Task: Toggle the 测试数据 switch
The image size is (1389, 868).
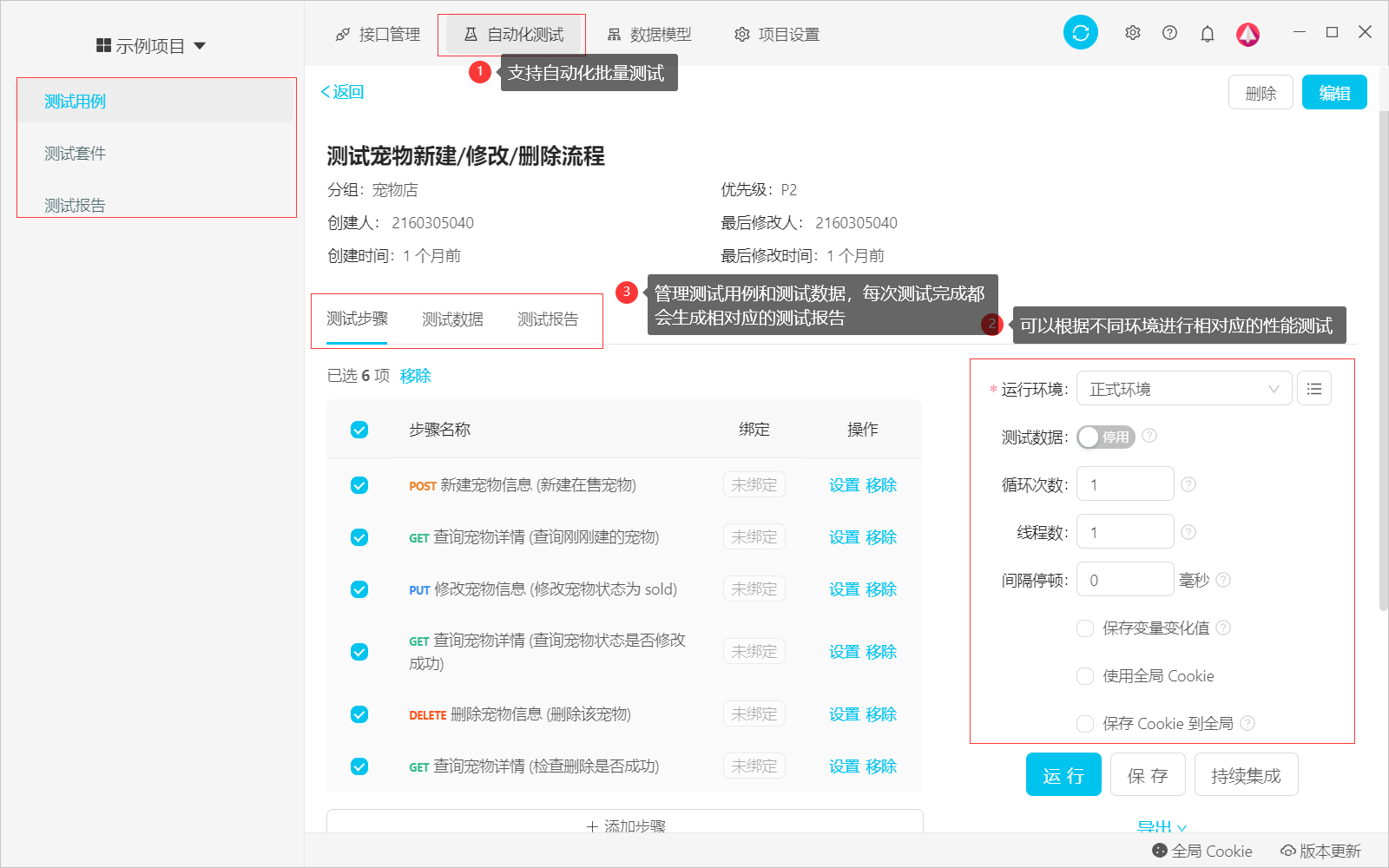Action: coord(1106,437)
